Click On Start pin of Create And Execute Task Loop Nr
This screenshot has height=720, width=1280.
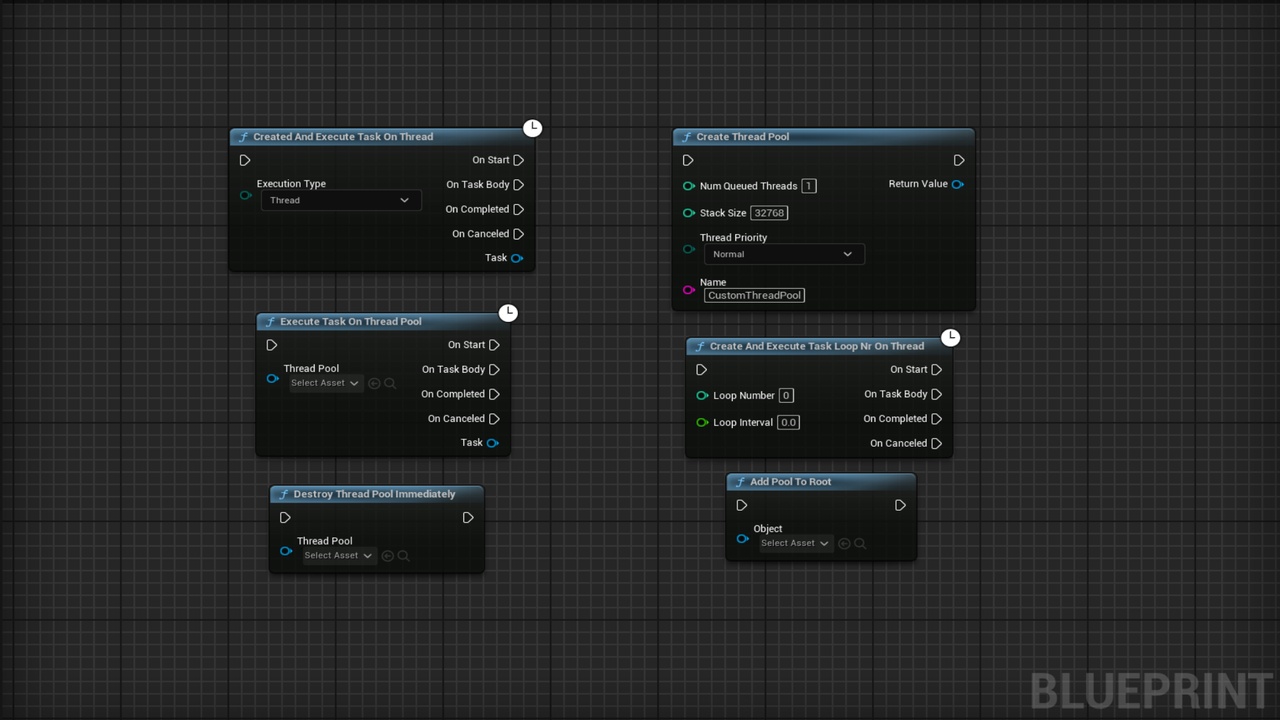coord(936,370)
